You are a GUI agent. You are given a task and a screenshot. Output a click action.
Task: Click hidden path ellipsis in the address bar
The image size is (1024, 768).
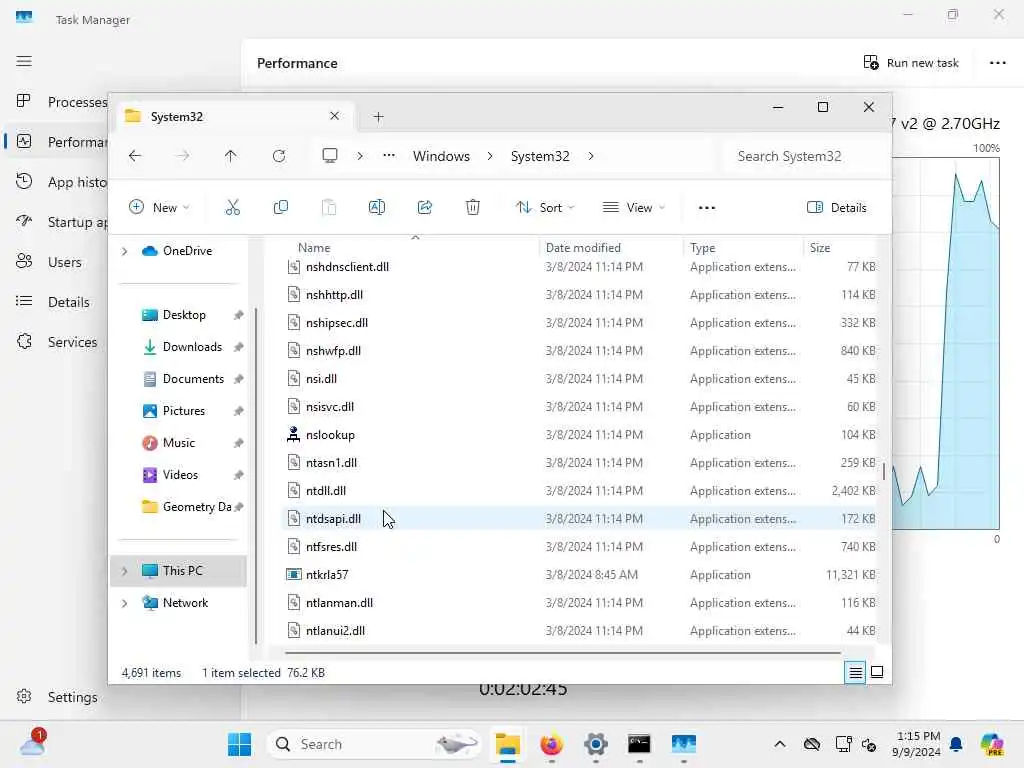tap(389, 155)
